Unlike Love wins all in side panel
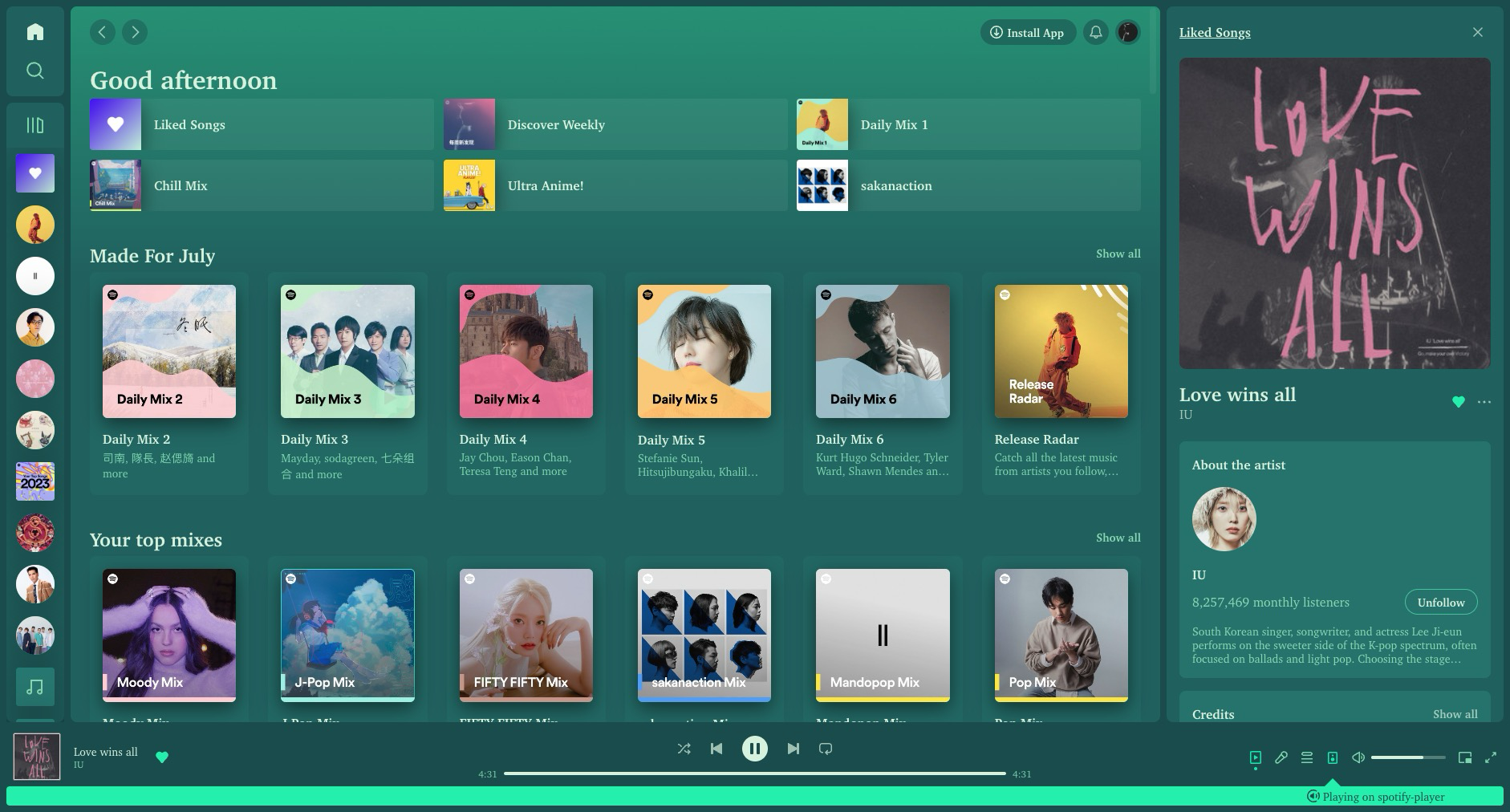This screenshot has height=812, width=1510. [x=1459, y=402]
